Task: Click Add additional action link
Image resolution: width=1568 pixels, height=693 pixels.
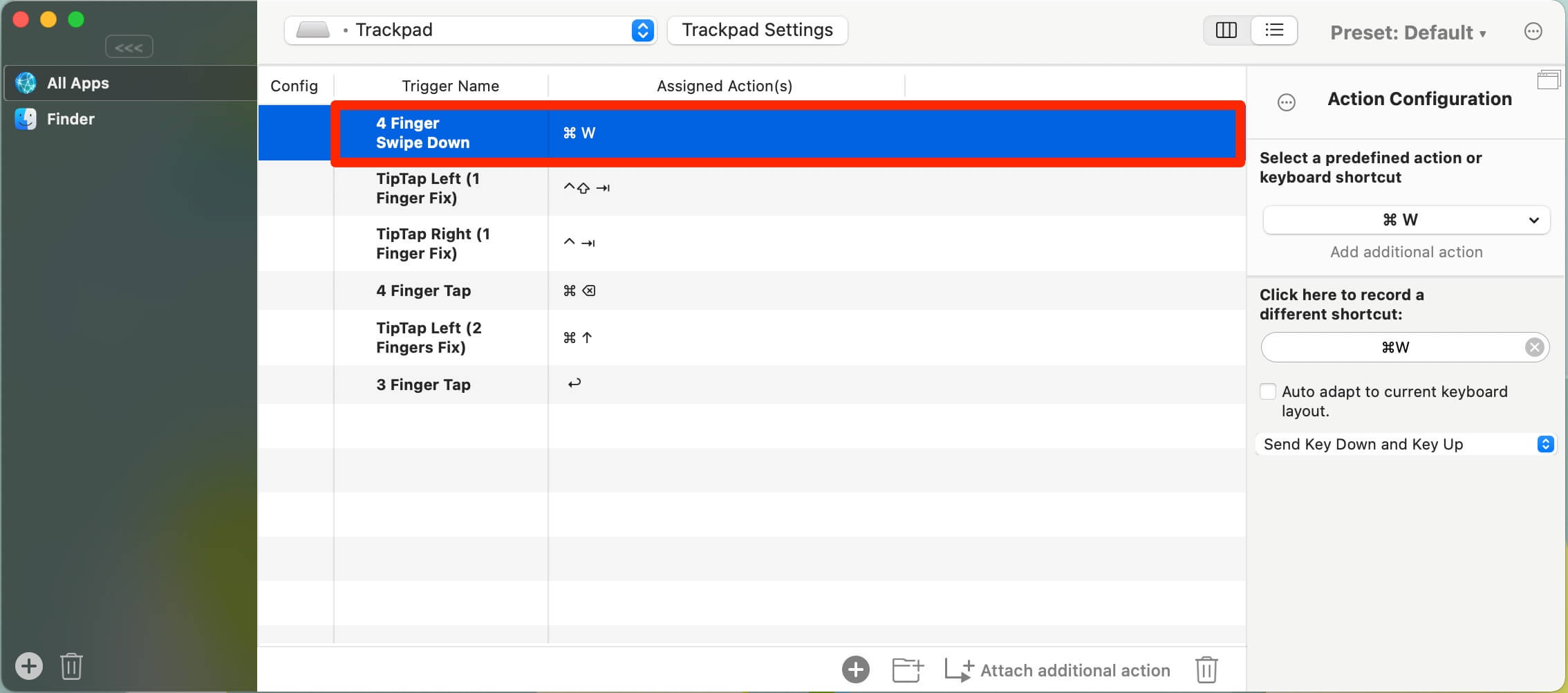Action: pos(1406,252)
